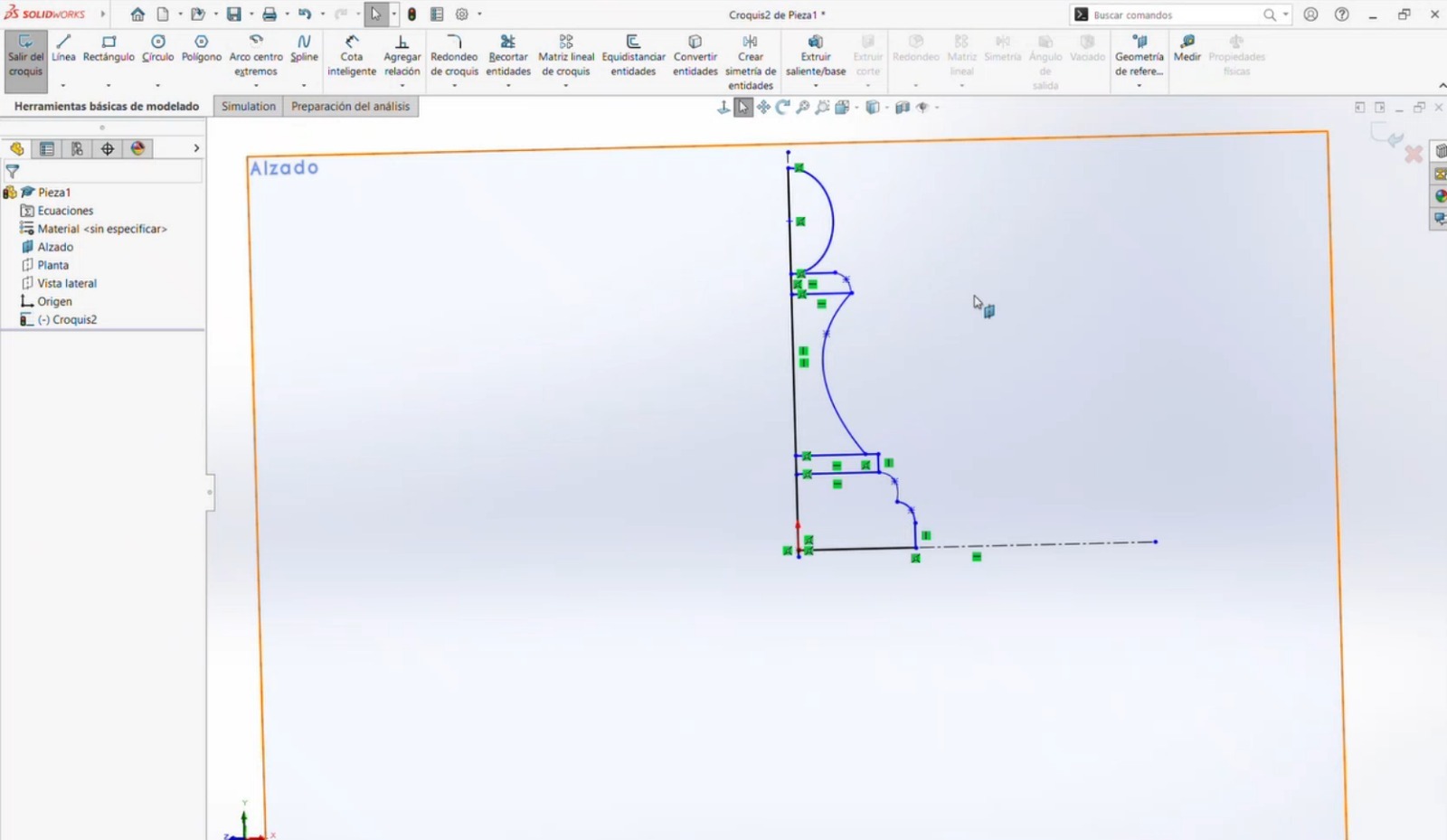
Task: Click Salir del croquis to exit sketch
Action: tap(25, 56)
